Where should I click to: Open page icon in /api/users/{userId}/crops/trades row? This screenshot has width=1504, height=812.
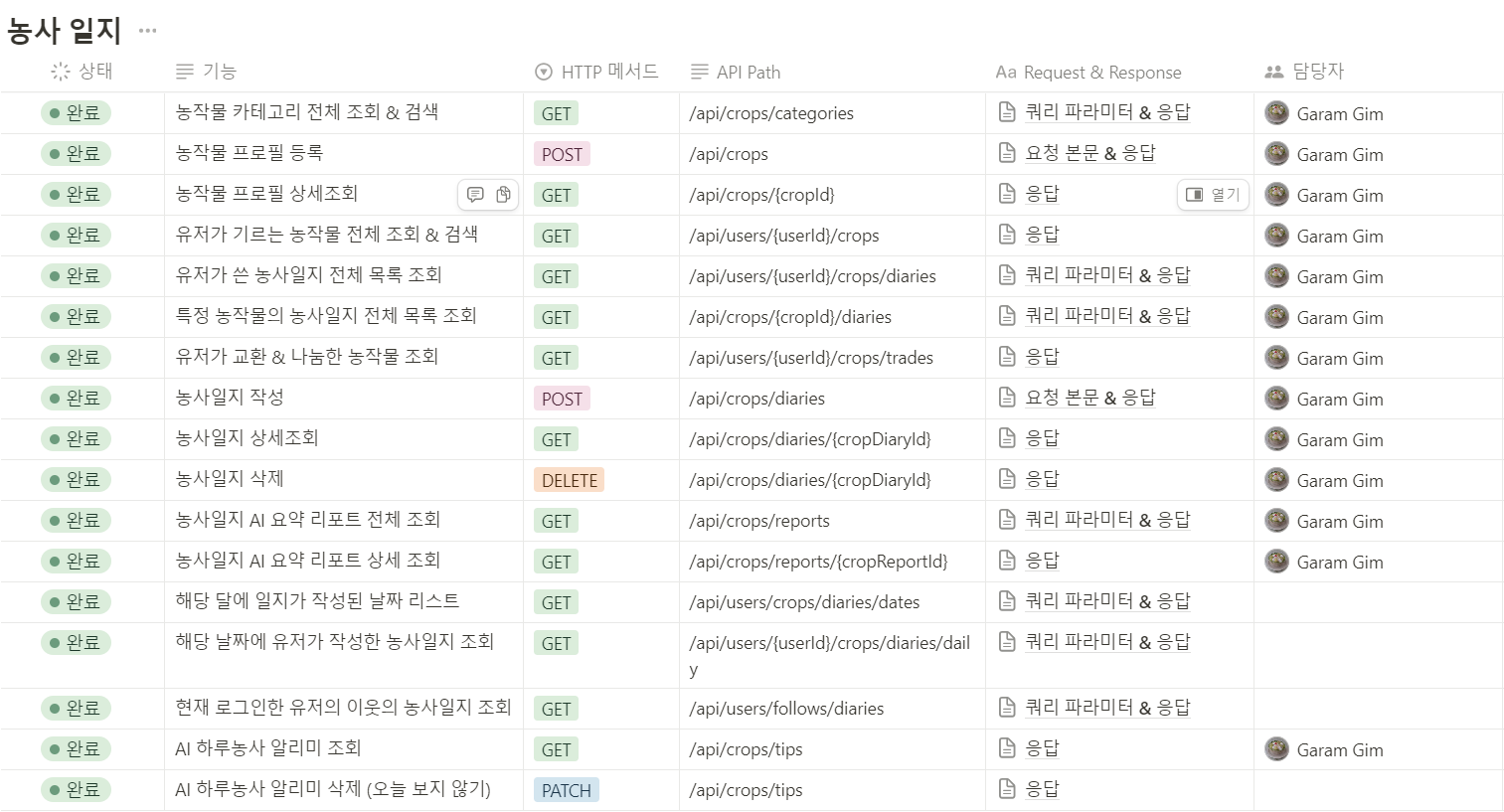[1007, 357]
